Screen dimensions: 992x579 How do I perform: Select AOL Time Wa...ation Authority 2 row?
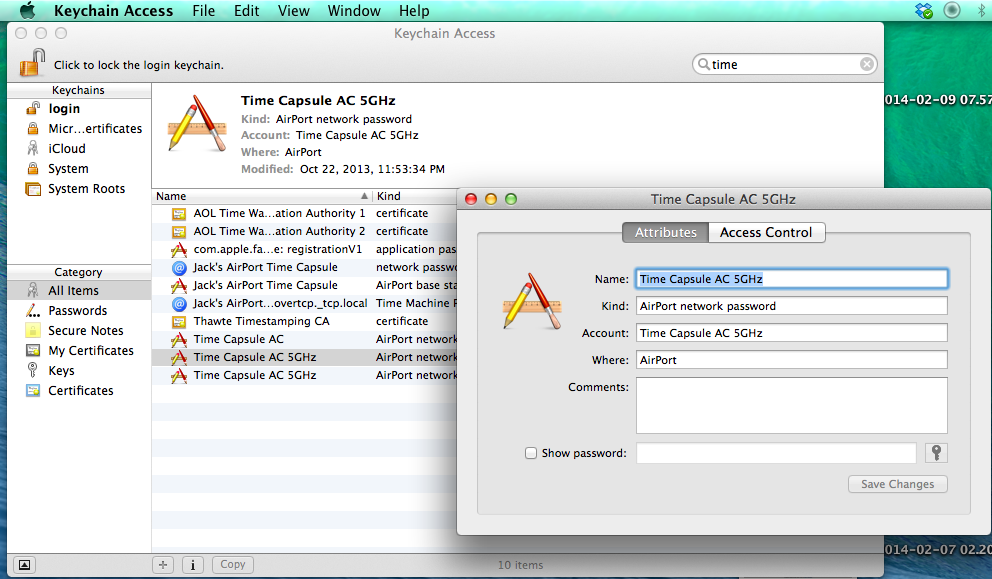point(304,231)
